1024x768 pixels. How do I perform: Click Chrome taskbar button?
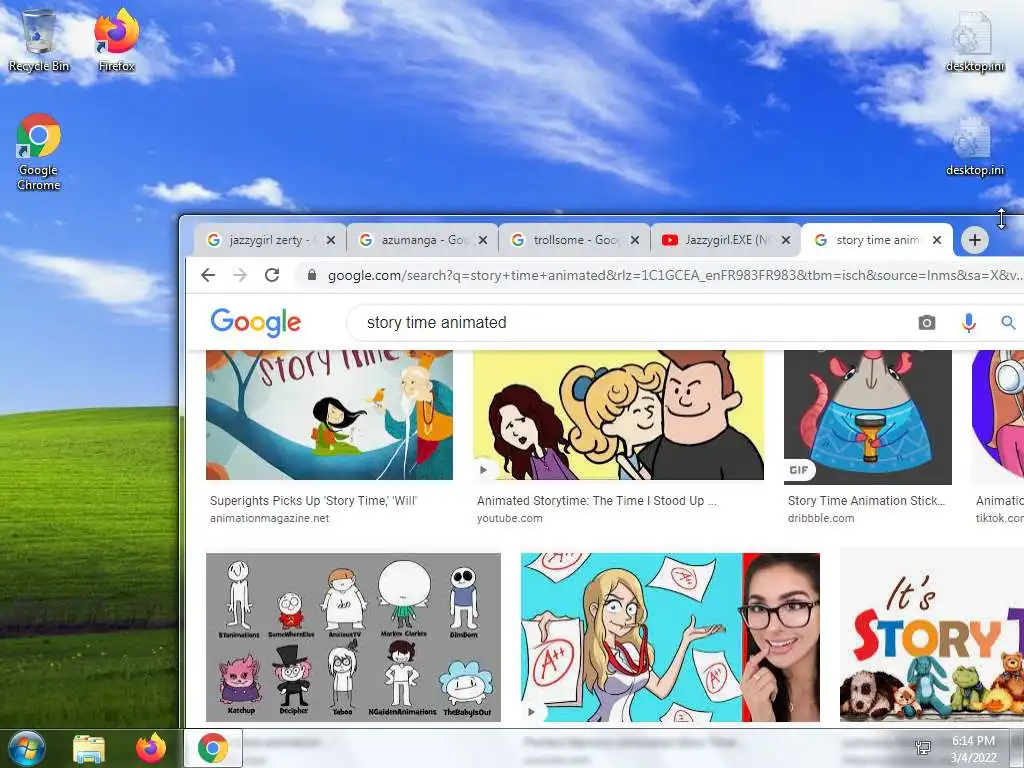(213, 748)
